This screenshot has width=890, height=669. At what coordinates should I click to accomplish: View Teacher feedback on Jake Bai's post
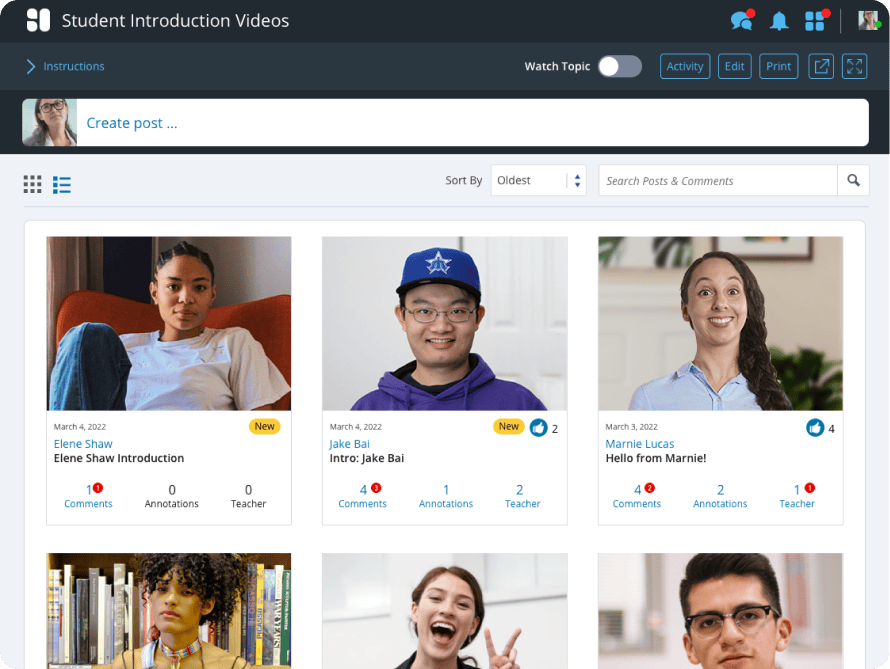pos(522,495)
